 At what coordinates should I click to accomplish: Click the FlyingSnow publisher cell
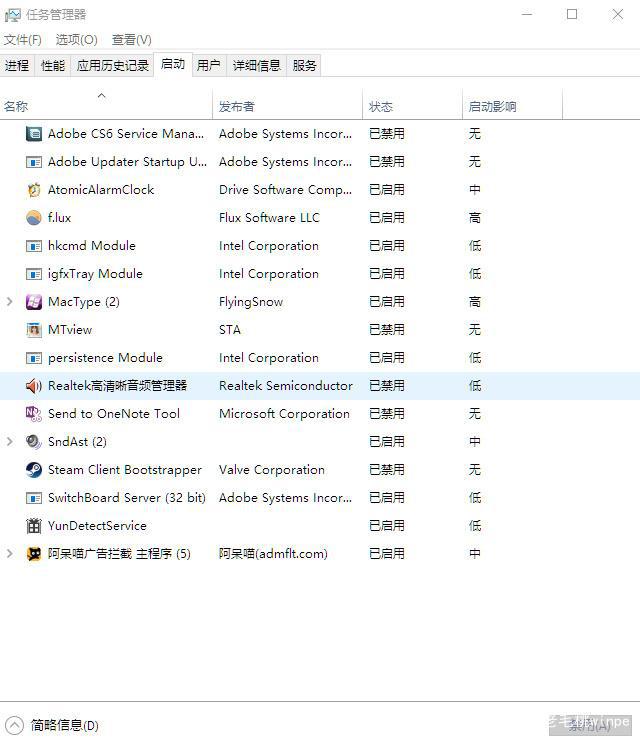coord(251,302)
